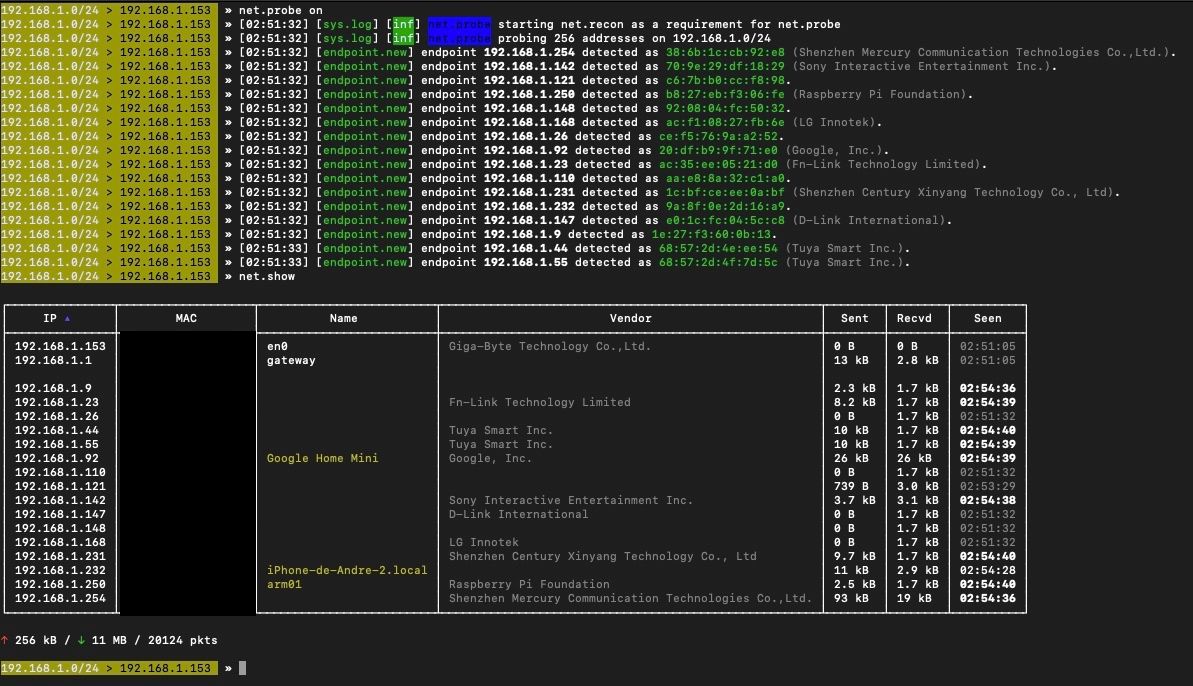Click 'Google, Inc.' in the Vendor column
The height and width of the screenshot is (686, 1193).
coord(490,459)
